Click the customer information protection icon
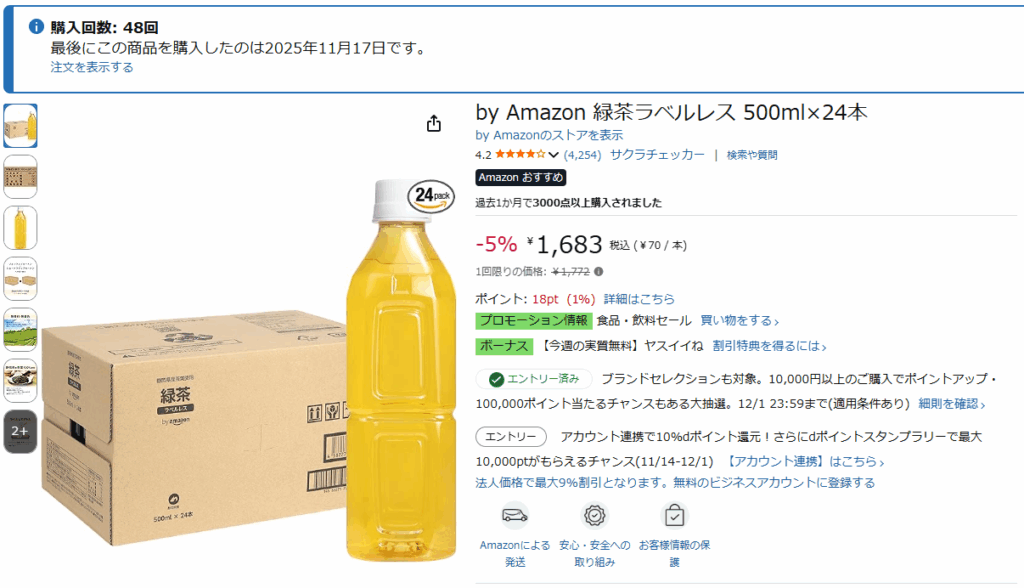 pos(675,515)
